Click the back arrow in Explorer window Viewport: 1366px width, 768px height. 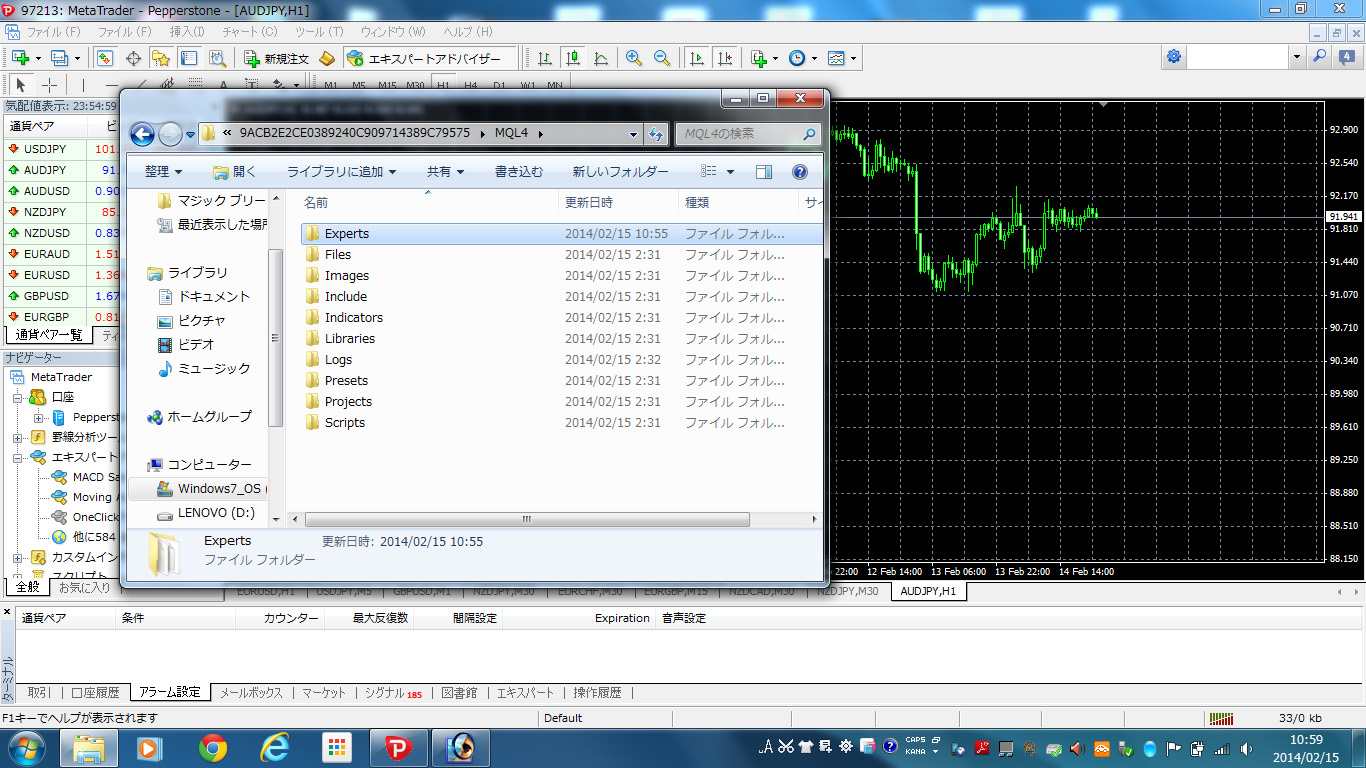[x=142, y=133]
